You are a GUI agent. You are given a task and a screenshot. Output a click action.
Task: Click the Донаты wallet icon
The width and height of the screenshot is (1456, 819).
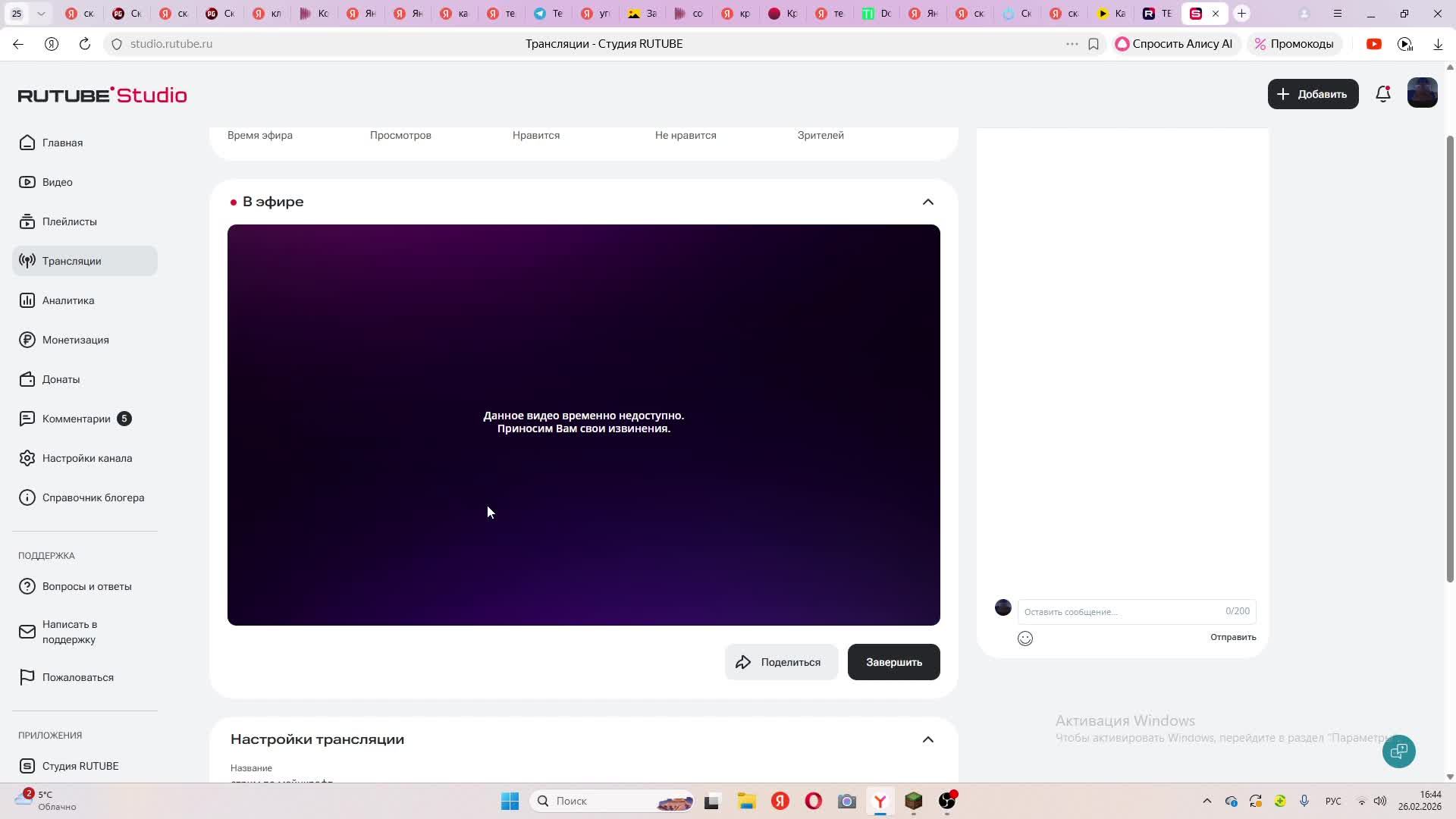point(27,379)
